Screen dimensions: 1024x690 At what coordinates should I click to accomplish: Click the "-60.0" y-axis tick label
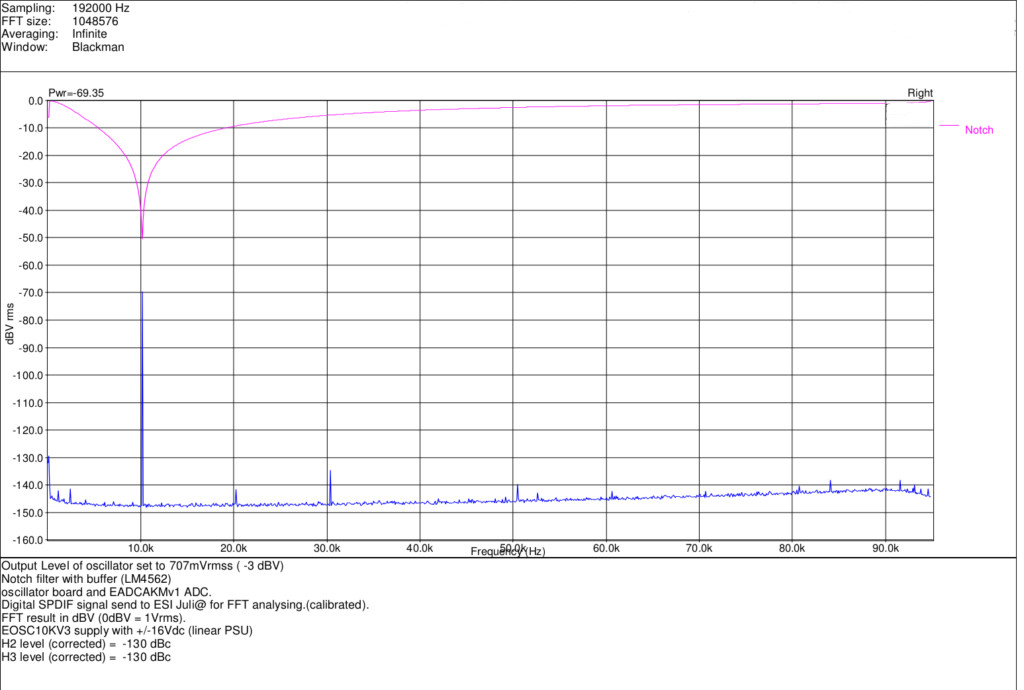tap(31, 266)
